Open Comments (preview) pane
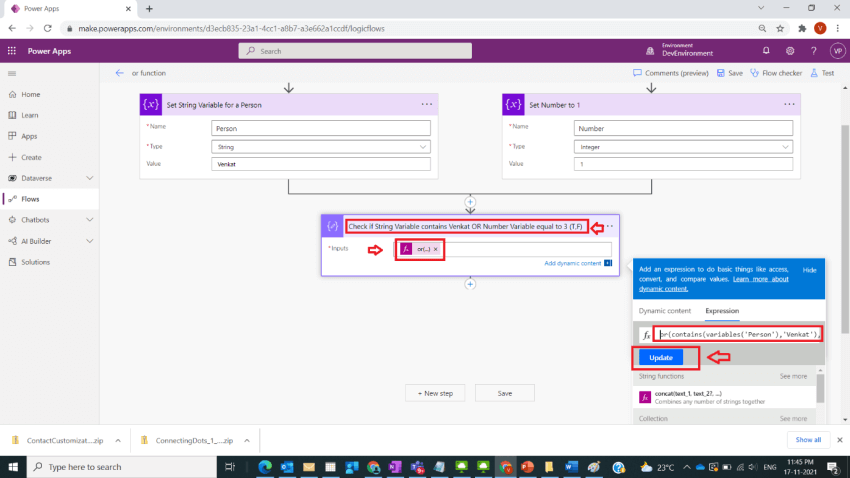Screen dimensions: 850x478 coord(671,73)
